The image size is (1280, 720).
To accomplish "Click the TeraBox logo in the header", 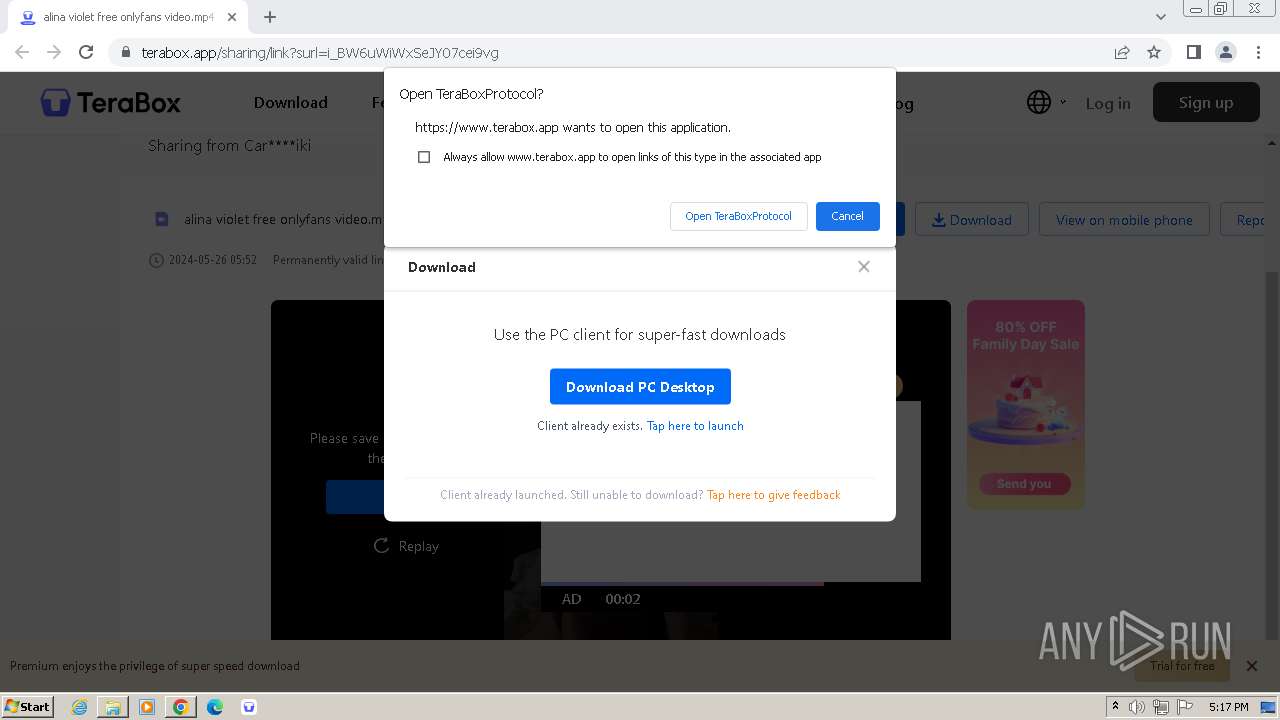I will [x=110, y=102].
